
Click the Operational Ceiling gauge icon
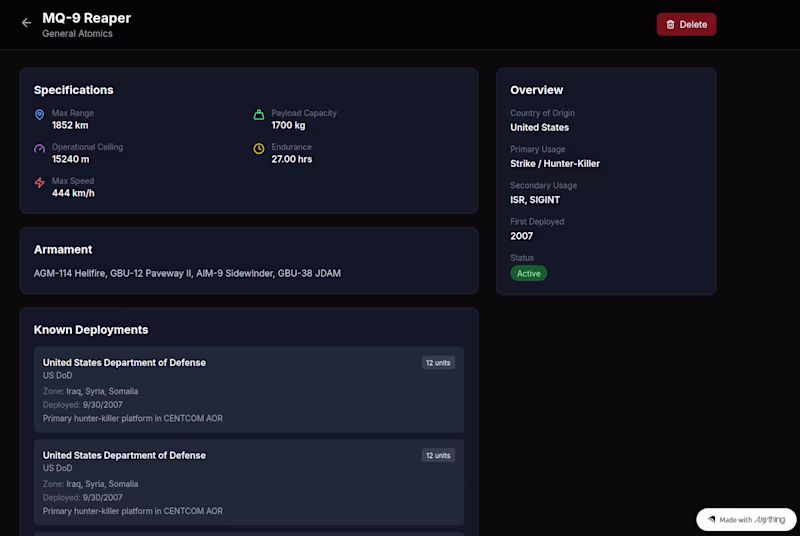39,148
